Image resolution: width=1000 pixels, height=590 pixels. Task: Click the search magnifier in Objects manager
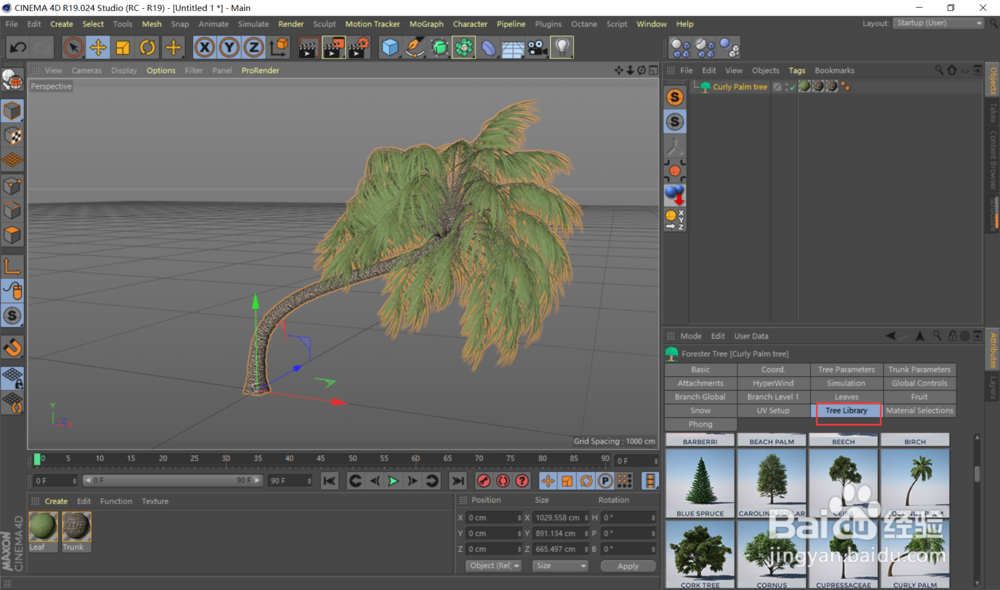coord(939,71)
